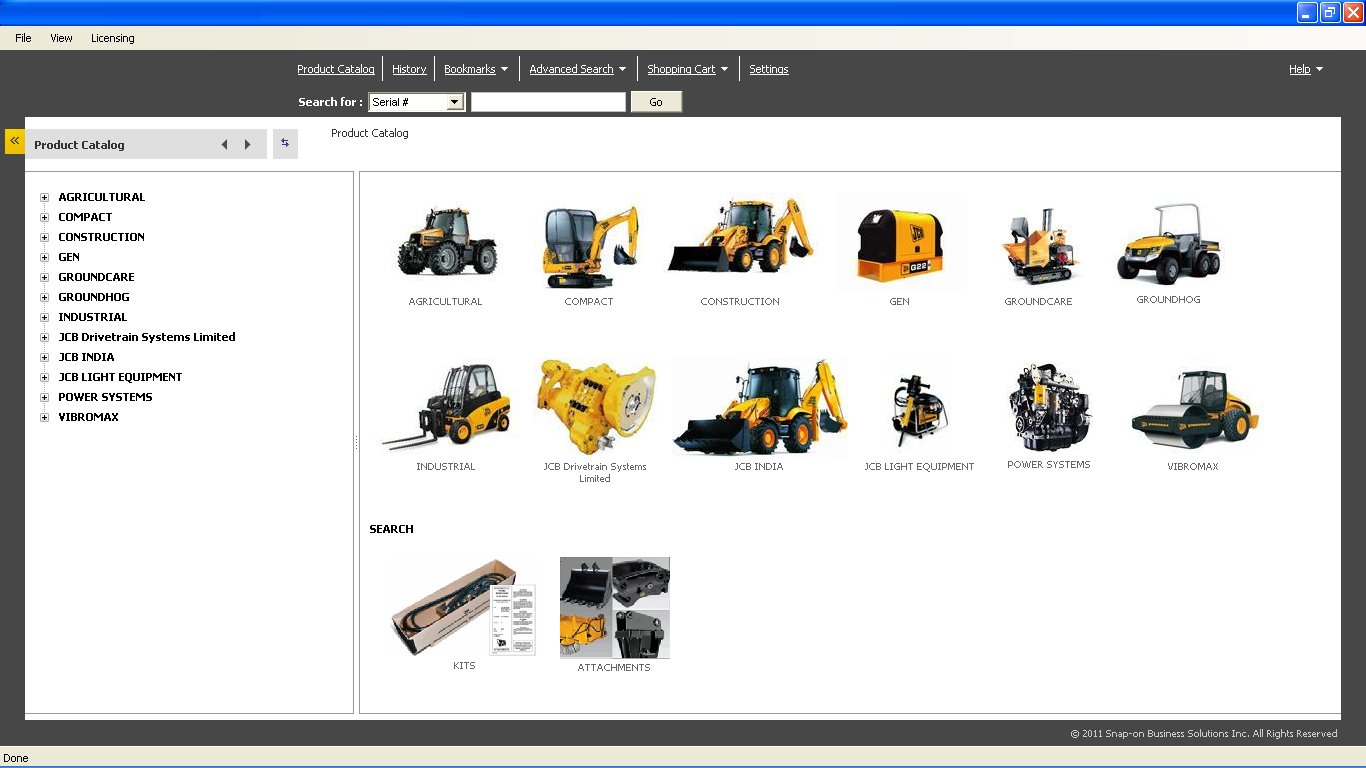Image resolution: width=1366 pixels, height=768 pixels.
Task: Open the File menu
Action: (x=23, y=38)
